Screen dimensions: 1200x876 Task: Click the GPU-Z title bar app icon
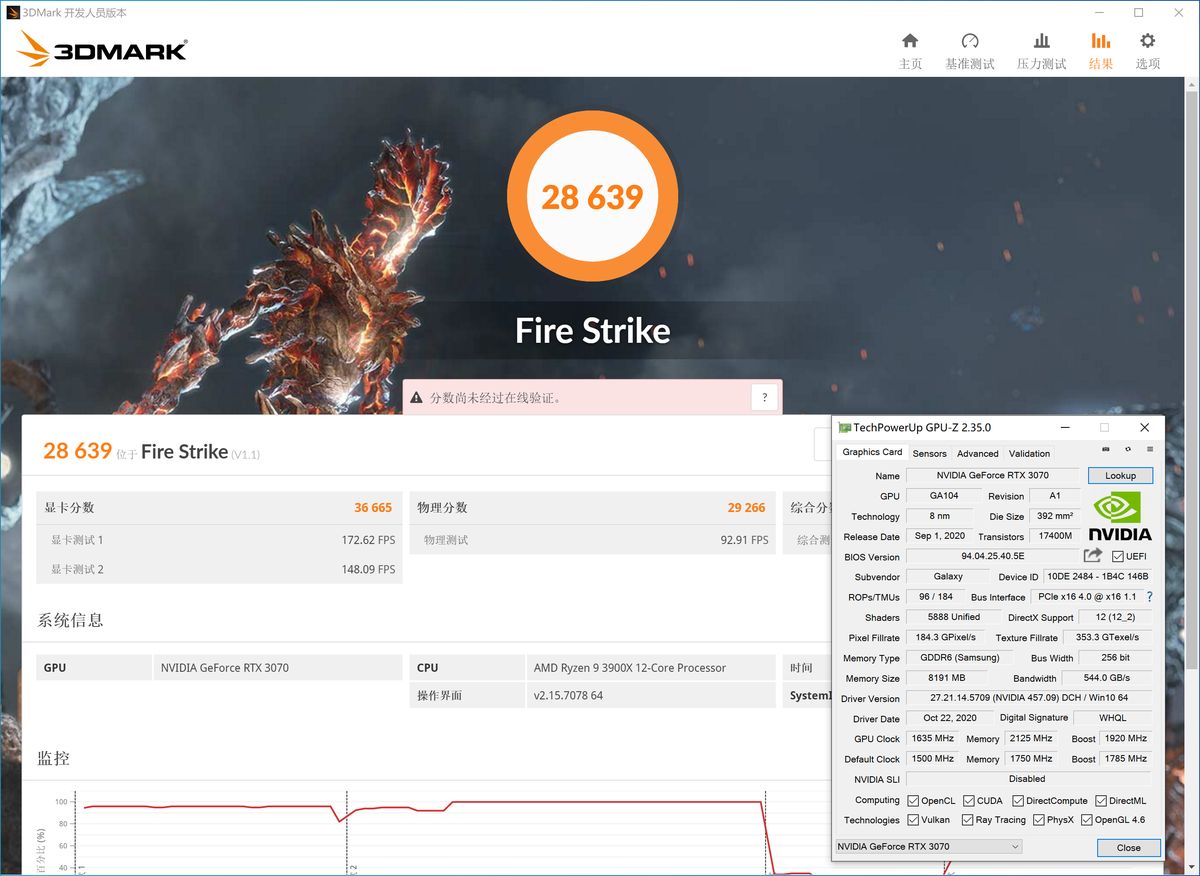pos(844,427)
